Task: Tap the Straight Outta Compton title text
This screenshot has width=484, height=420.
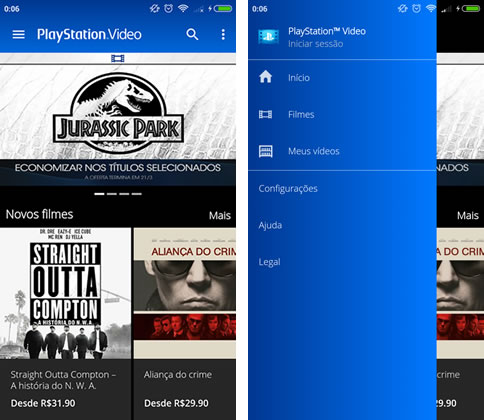Action: coord(63,380)
